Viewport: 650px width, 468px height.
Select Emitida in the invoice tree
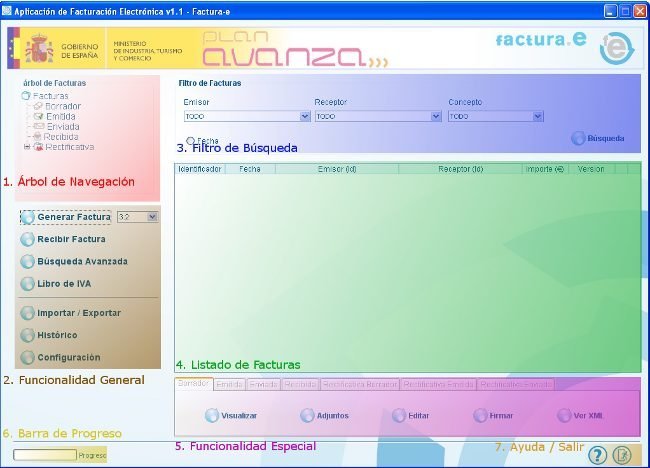click(x=60, y=116)
